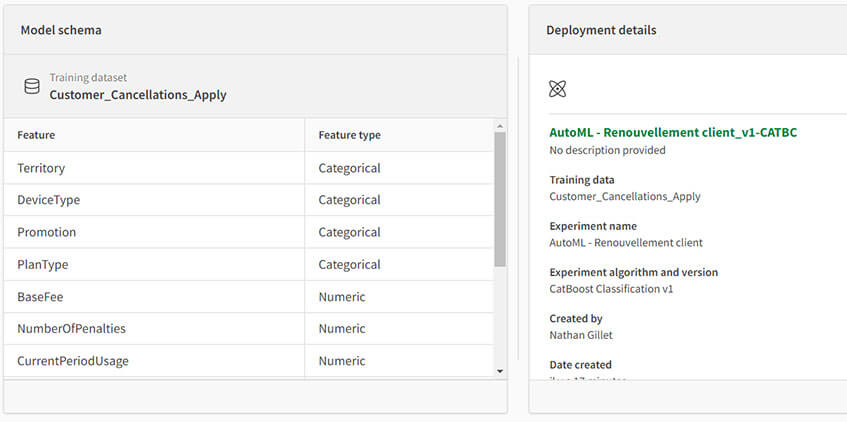Click the Deployment details panel title
This screenshot has height=422, width=847.
click(x=601, y=30)
